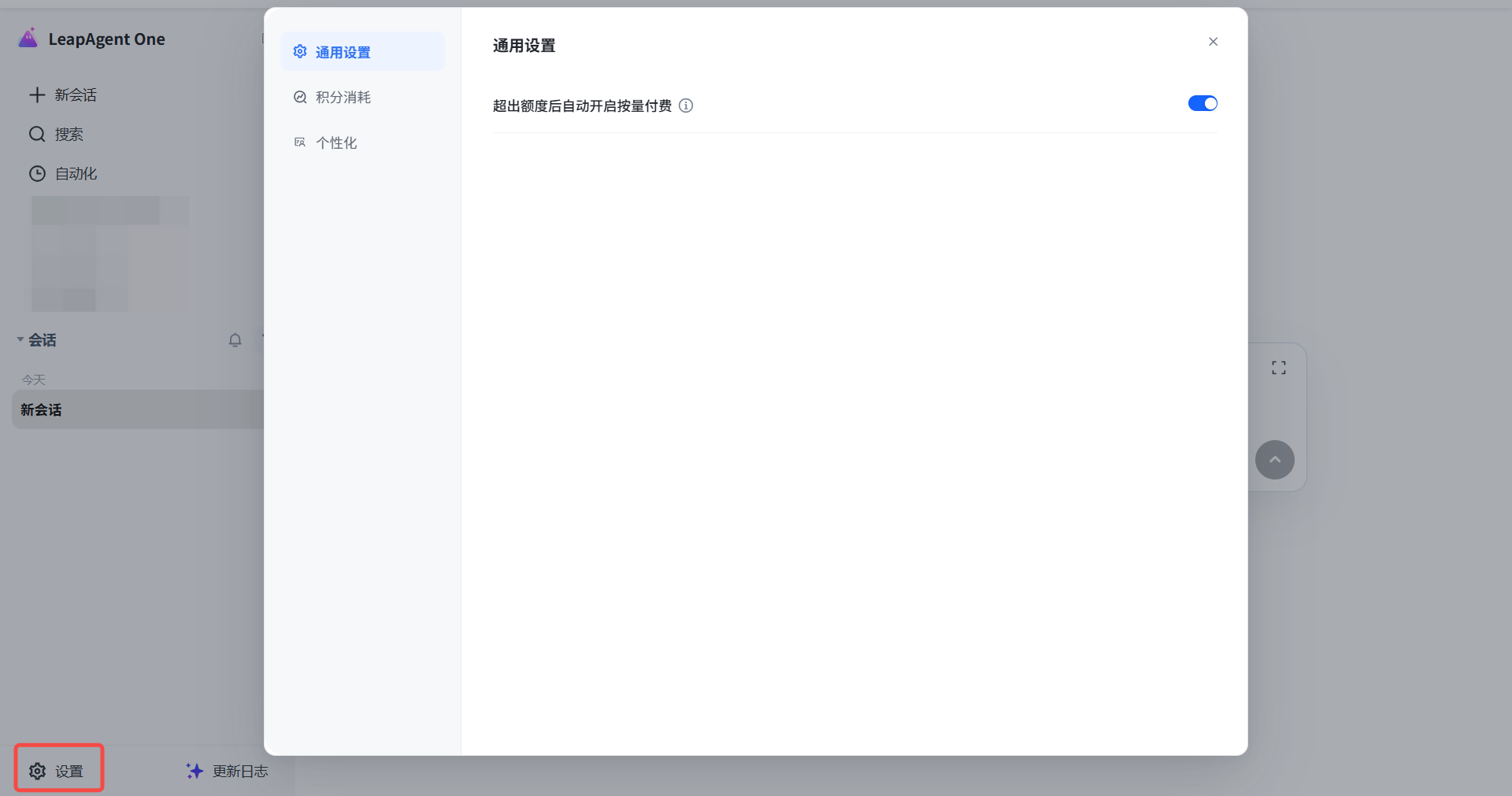Click the info icon beside 超出额度后自动开启按量付费

[686, 106]
